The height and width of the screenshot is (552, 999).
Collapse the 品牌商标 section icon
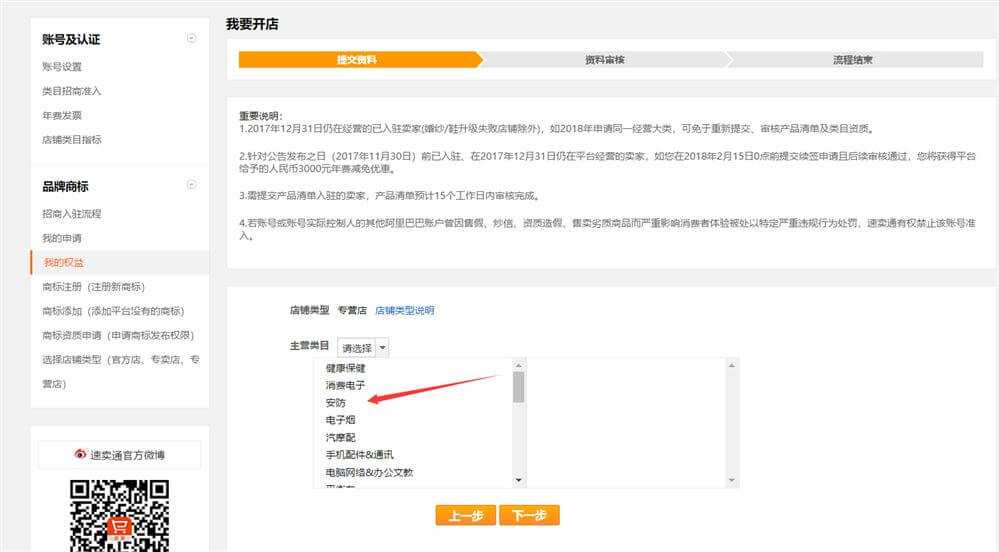(192, 185)
